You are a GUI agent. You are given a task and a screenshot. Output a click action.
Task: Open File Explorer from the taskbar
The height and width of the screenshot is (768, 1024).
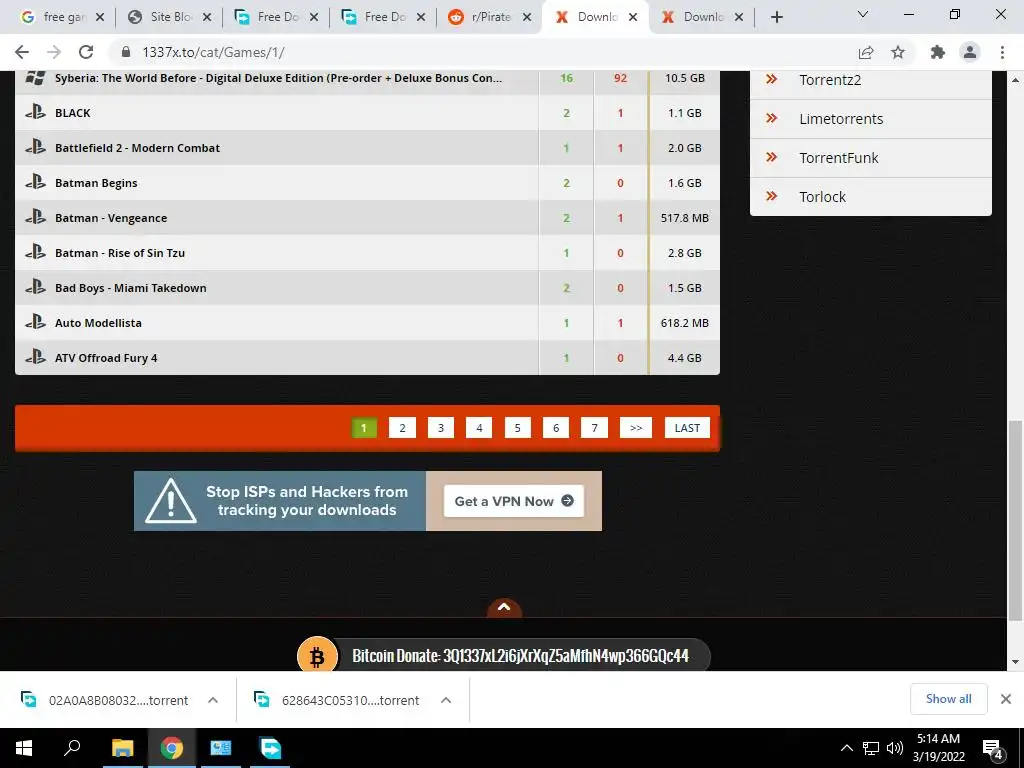(122, 748)
